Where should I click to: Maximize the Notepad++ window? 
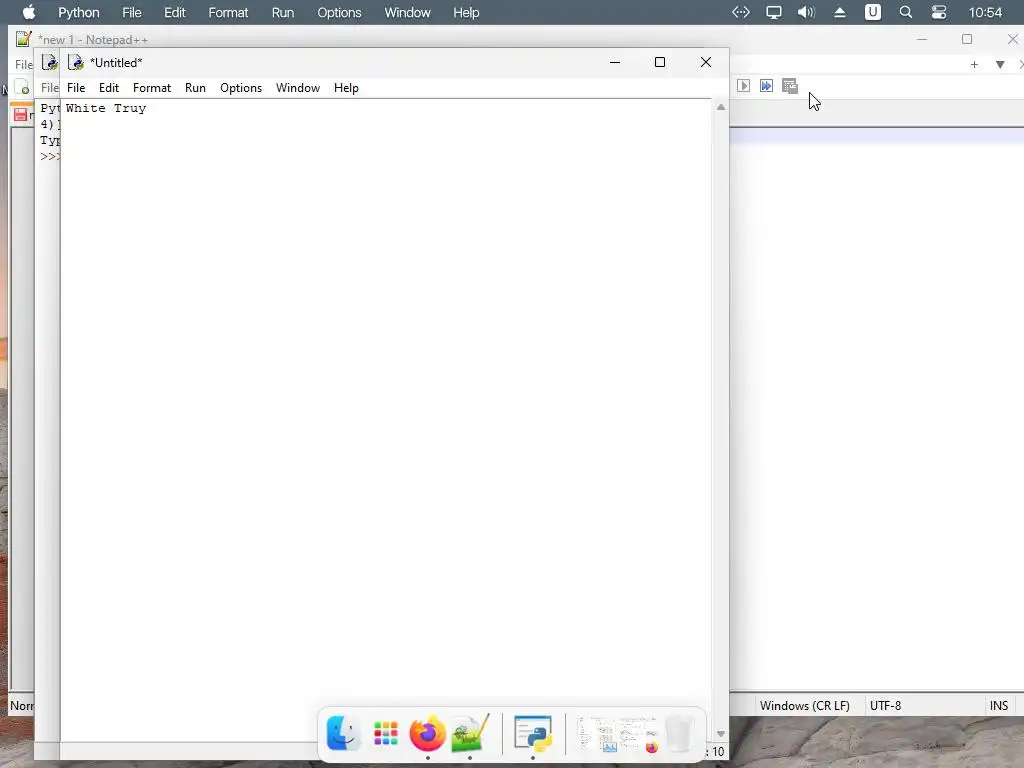click(967, 39)
